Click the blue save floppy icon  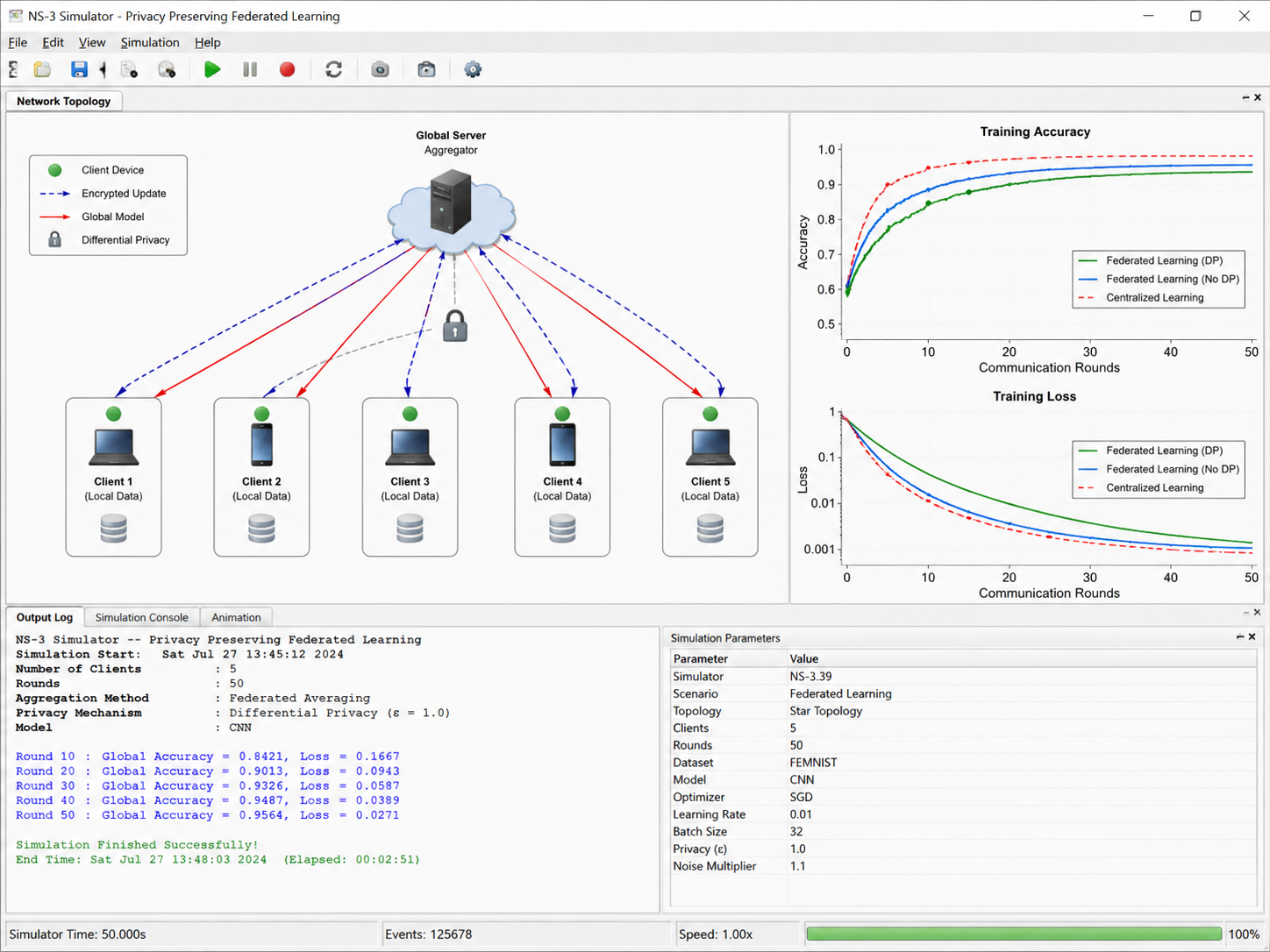click(79, 69)
